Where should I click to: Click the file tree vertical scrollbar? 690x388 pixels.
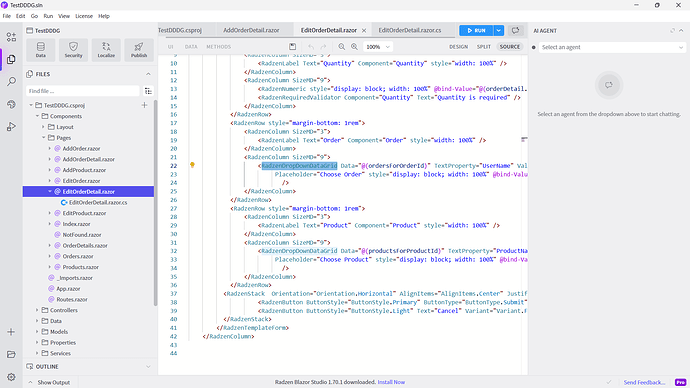[x=155, y=202]
